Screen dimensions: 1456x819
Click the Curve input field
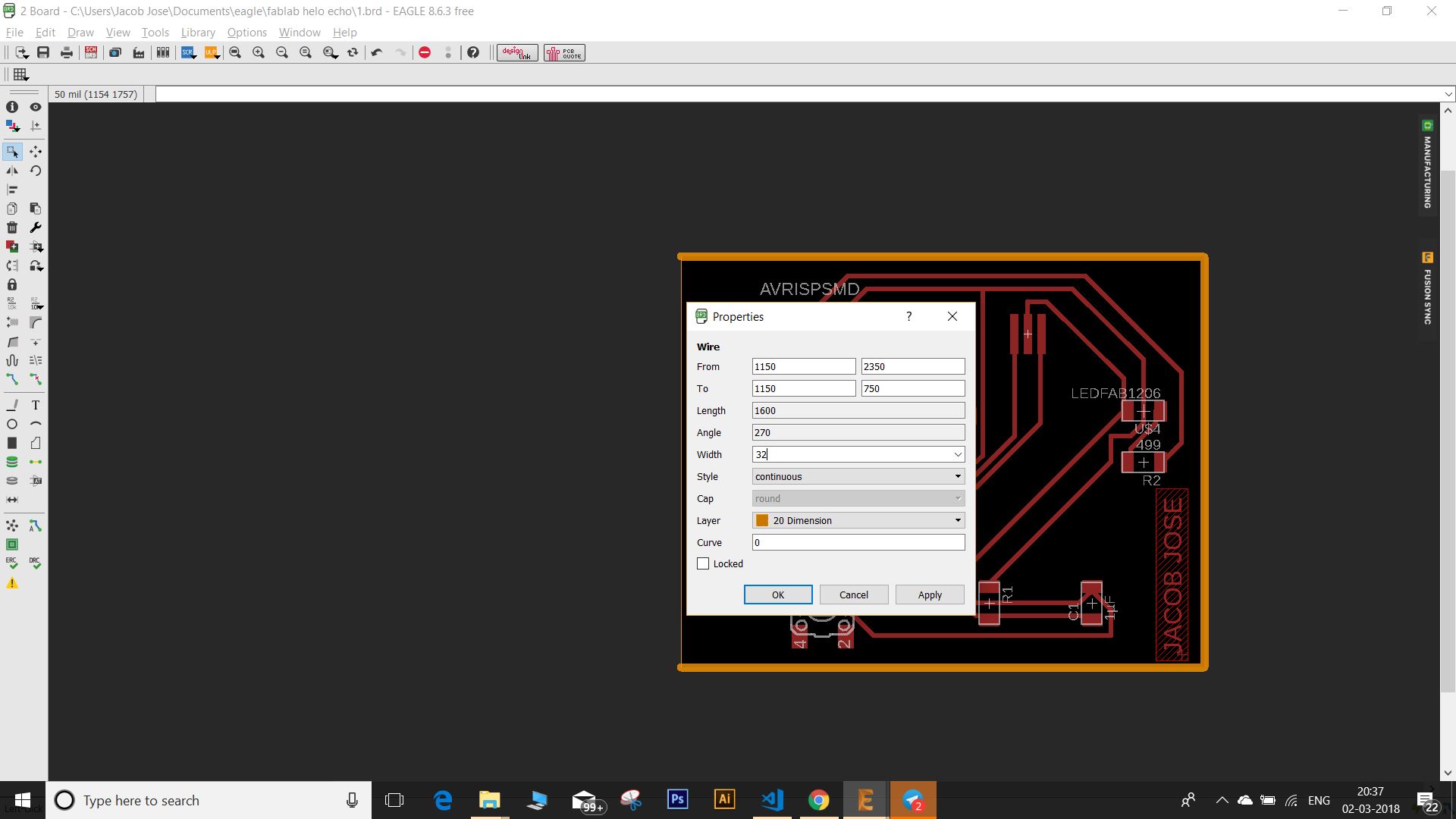(x=858, y=542)
